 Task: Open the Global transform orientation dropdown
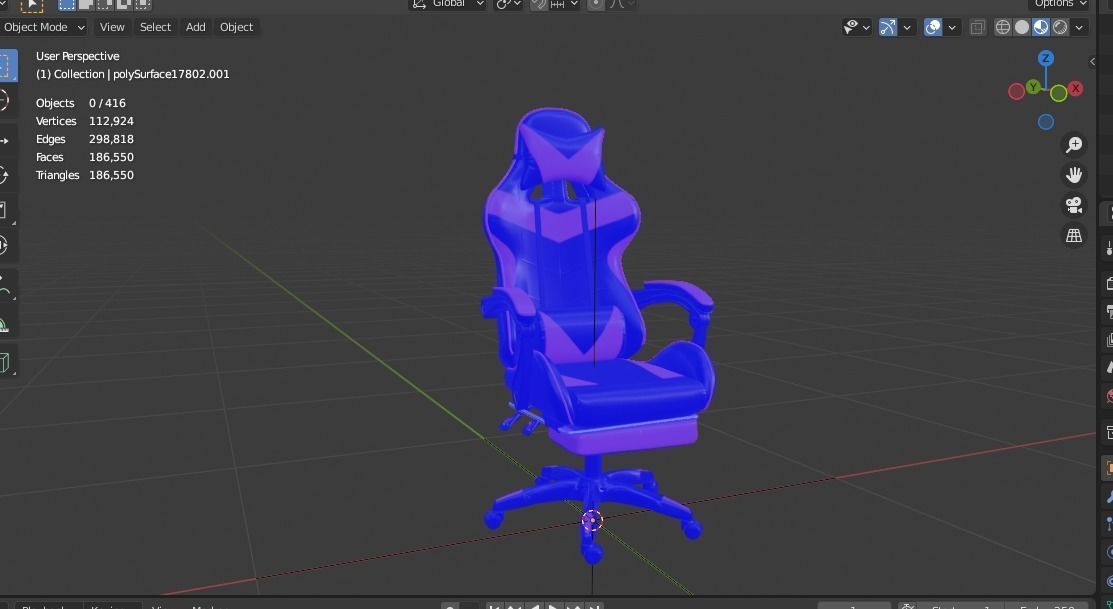(448, 4)
